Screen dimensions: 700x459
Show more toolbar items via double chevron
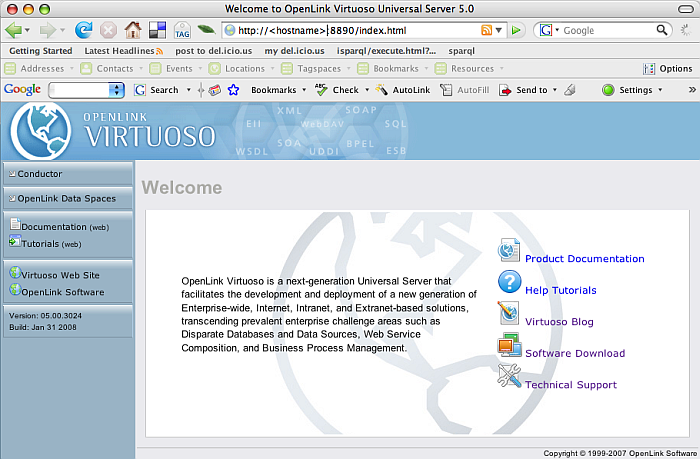pos(692,90)
